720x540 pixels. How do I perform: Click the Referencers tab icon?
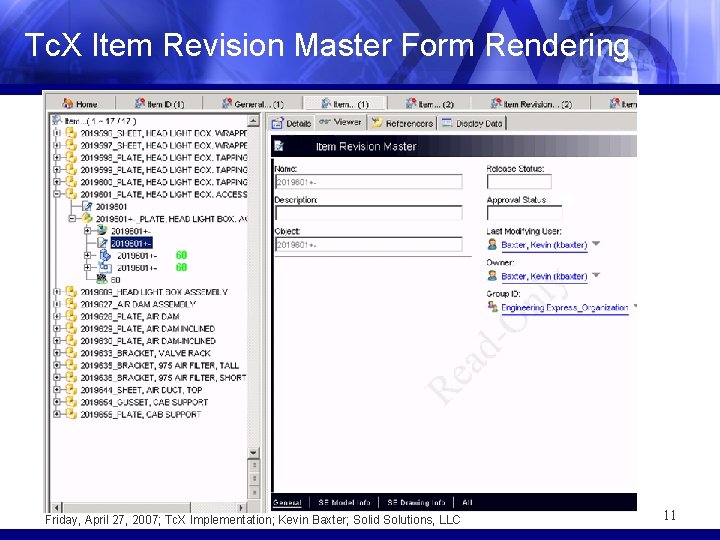pyautogui.click(x=377, y=122)
